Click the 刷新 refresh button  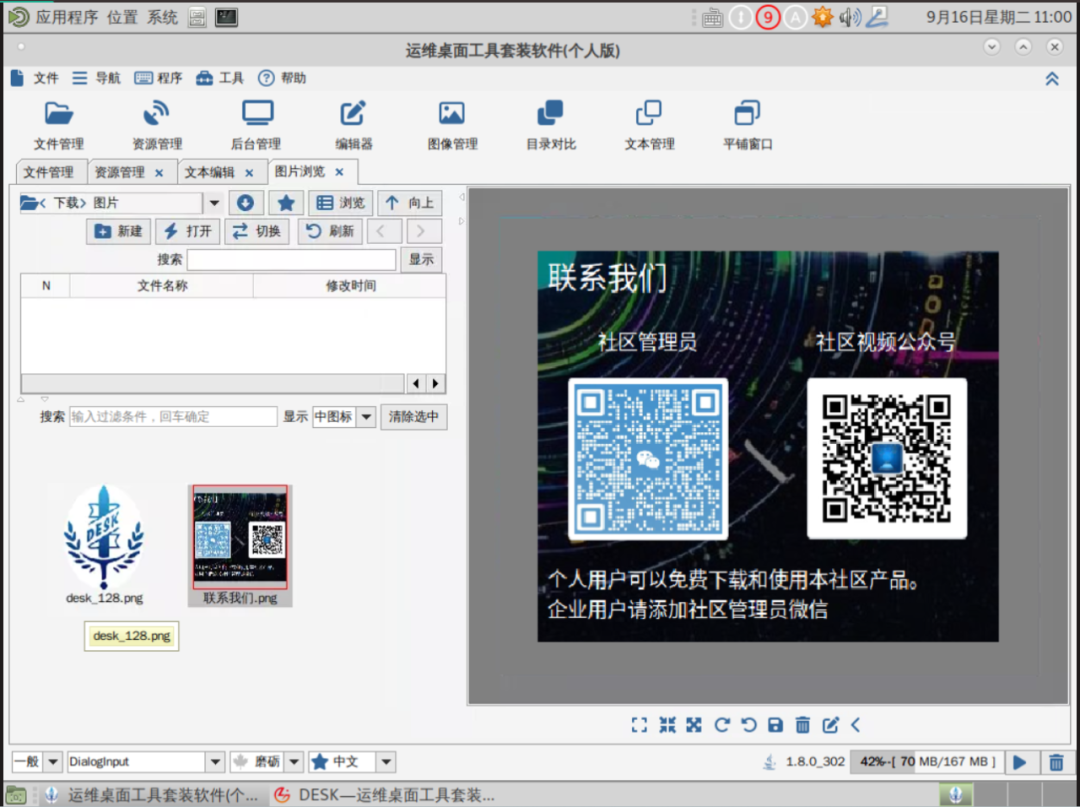pos(330,231)
